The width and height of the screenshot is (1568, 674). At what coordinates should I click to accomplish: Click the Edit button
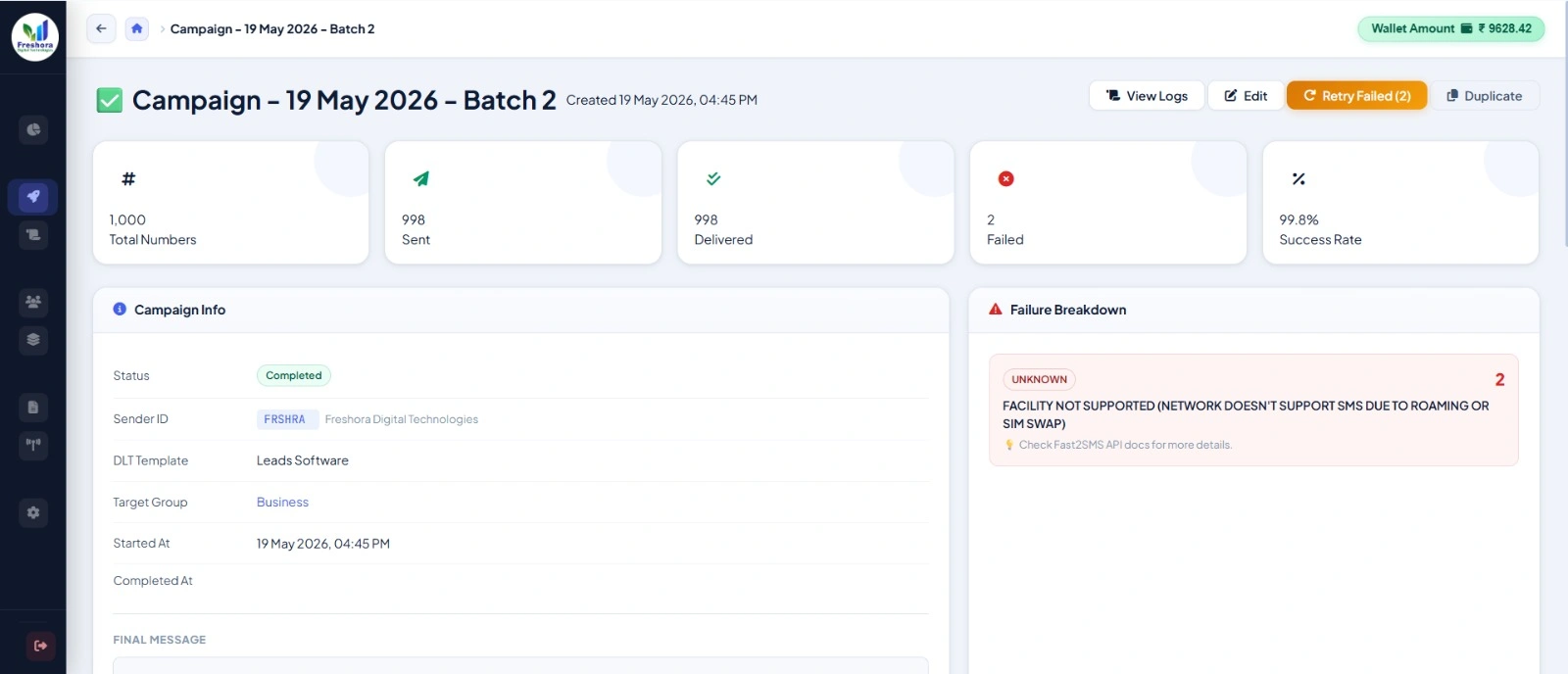pyautogui.click(x=1246, y=95)
